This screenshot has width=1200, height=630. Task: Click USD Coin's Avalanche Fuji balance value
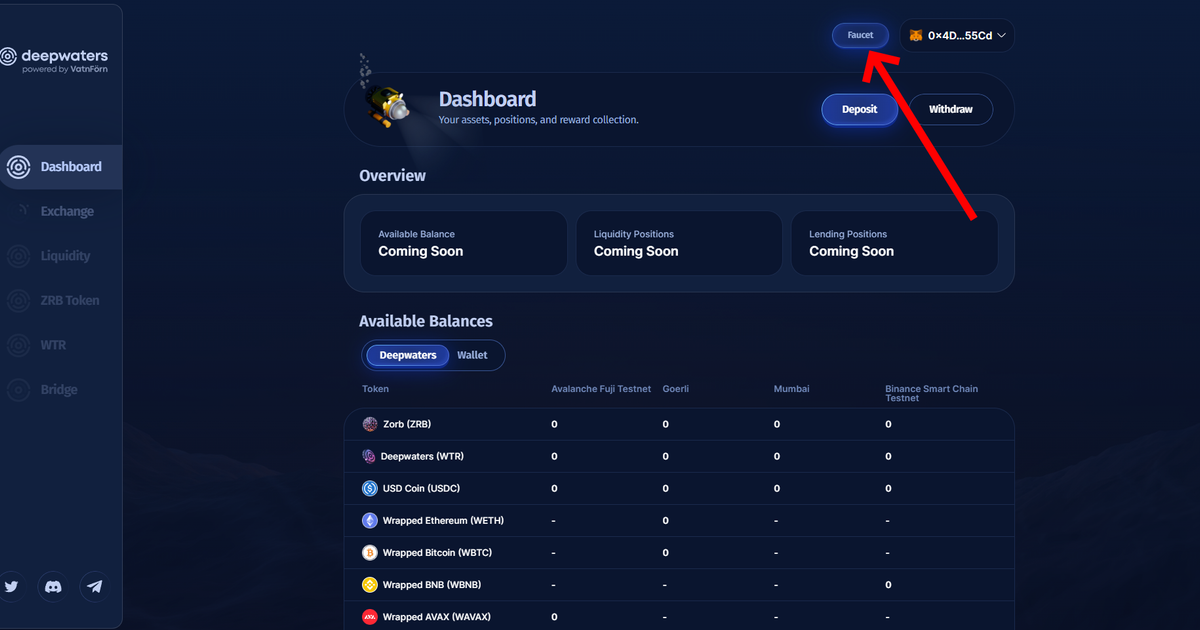click(x=555, y=489)
